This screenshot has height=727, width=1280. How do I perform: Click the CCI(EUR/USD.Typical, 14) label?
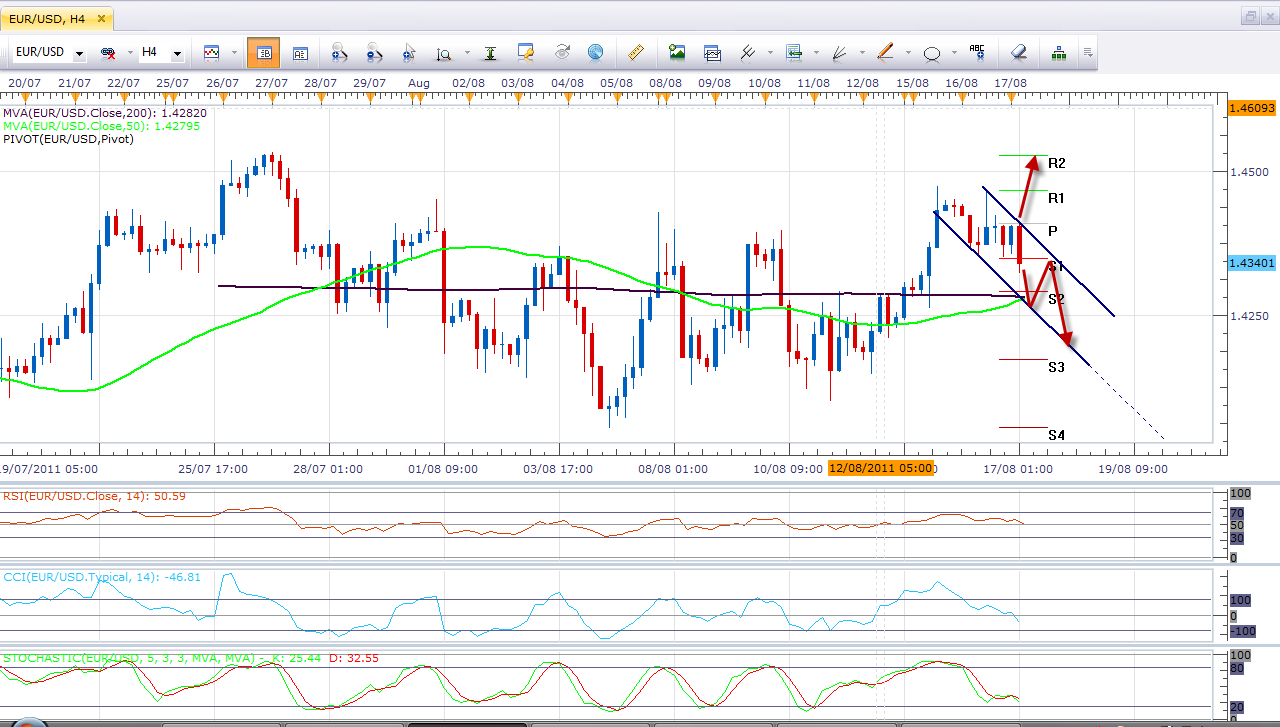(x=101, y=577)
